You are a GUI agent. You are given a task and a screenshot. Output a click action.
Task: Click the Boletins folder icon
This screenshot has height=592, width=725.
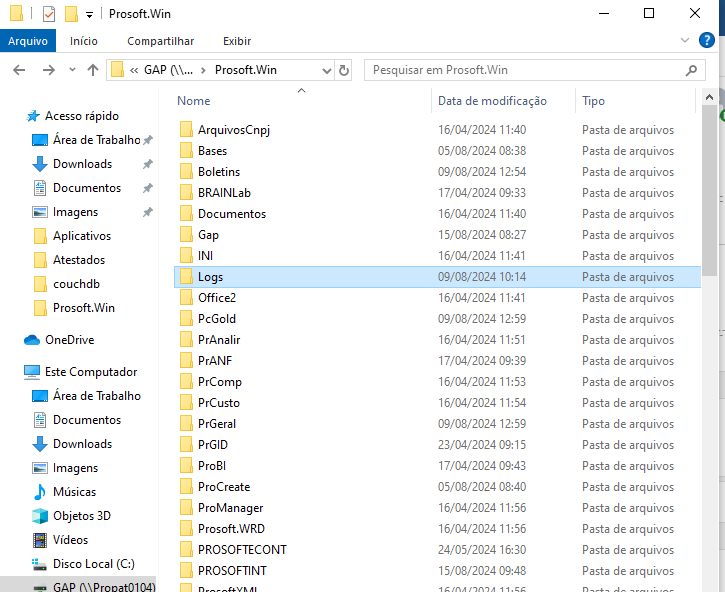(x=186, y=172)
